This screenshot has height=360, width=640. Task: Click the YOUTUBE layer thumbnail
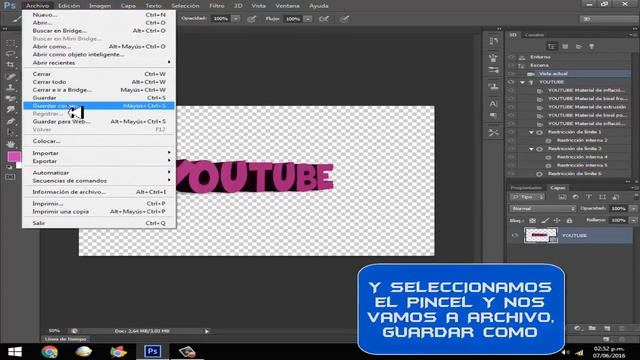(x=540, y=236)
